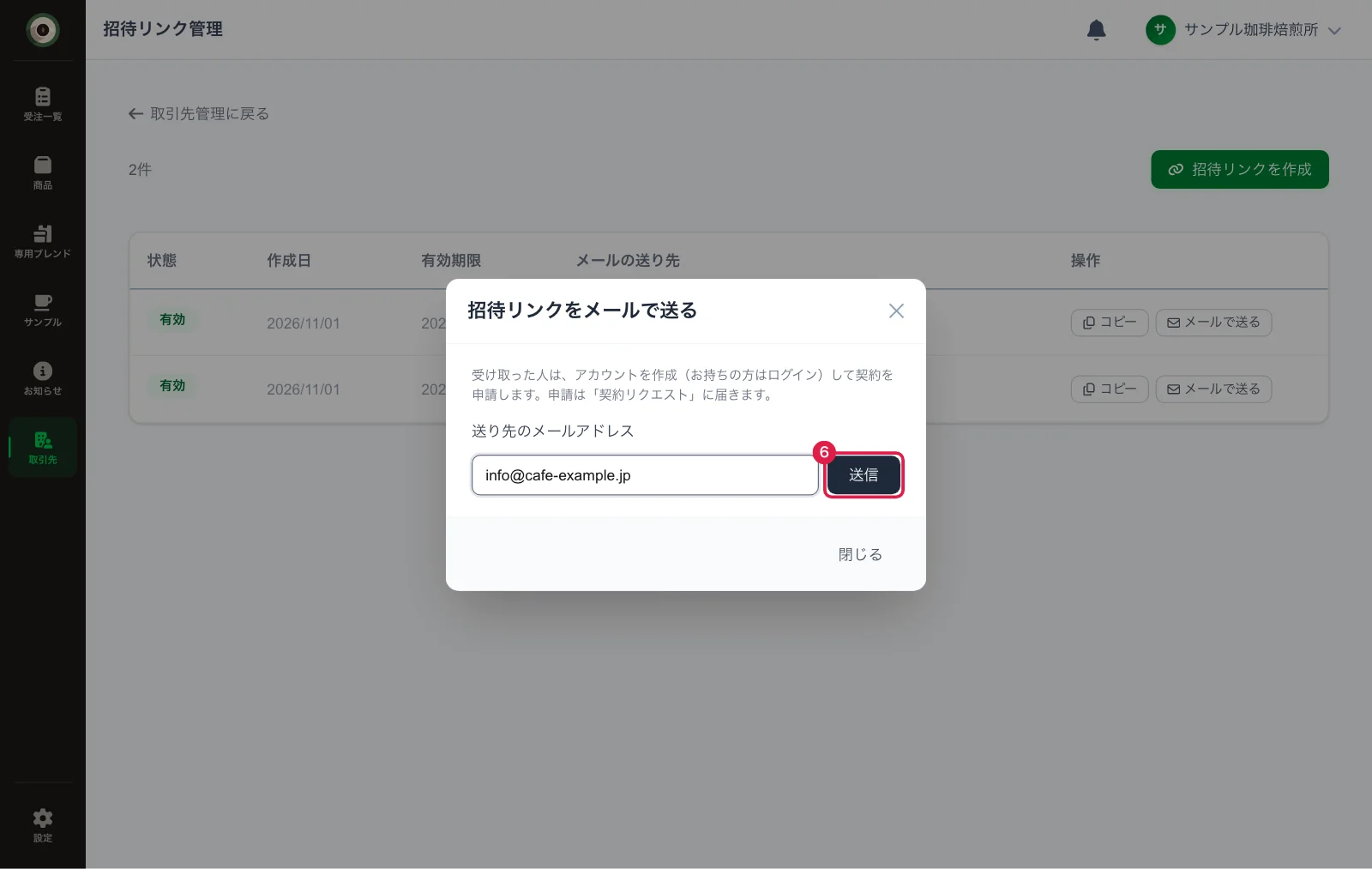Click the 送り先のメールアドレス label
The width and height of the screenshot is (1372, 869).
tap(553, 431)
